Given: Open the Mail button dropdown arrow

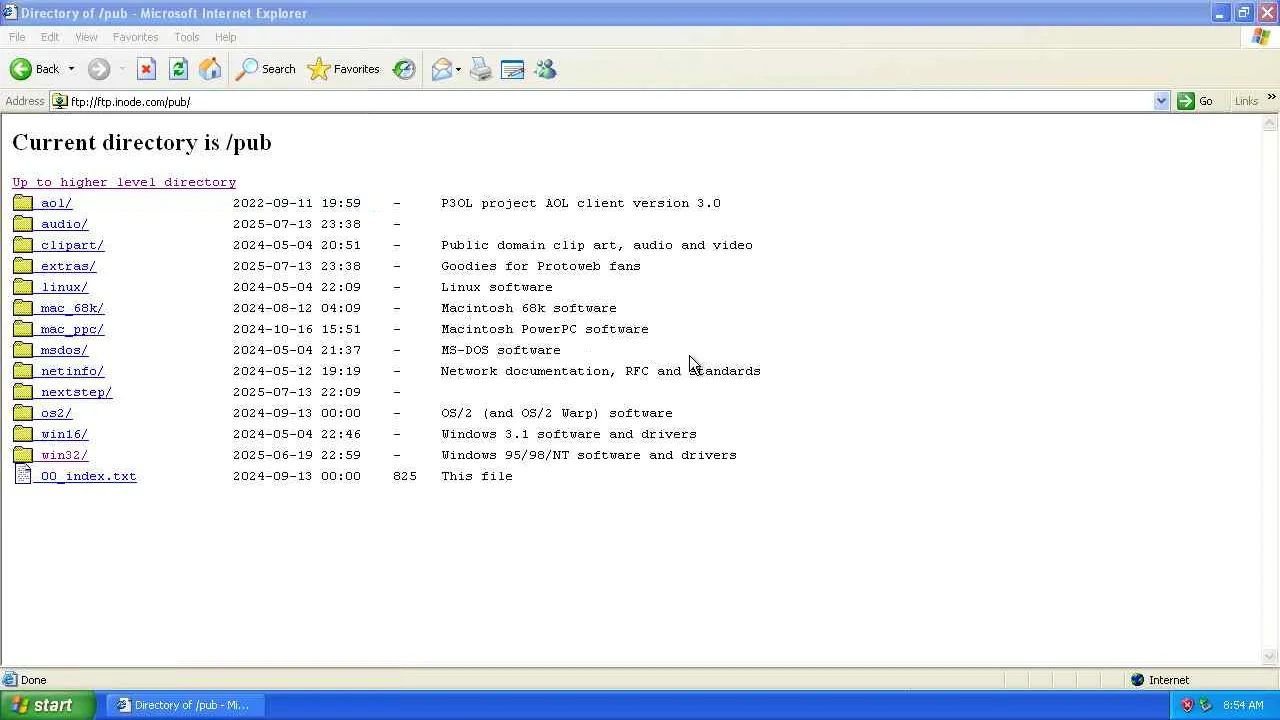Looking at the screenshot, I should click(458, 69).
